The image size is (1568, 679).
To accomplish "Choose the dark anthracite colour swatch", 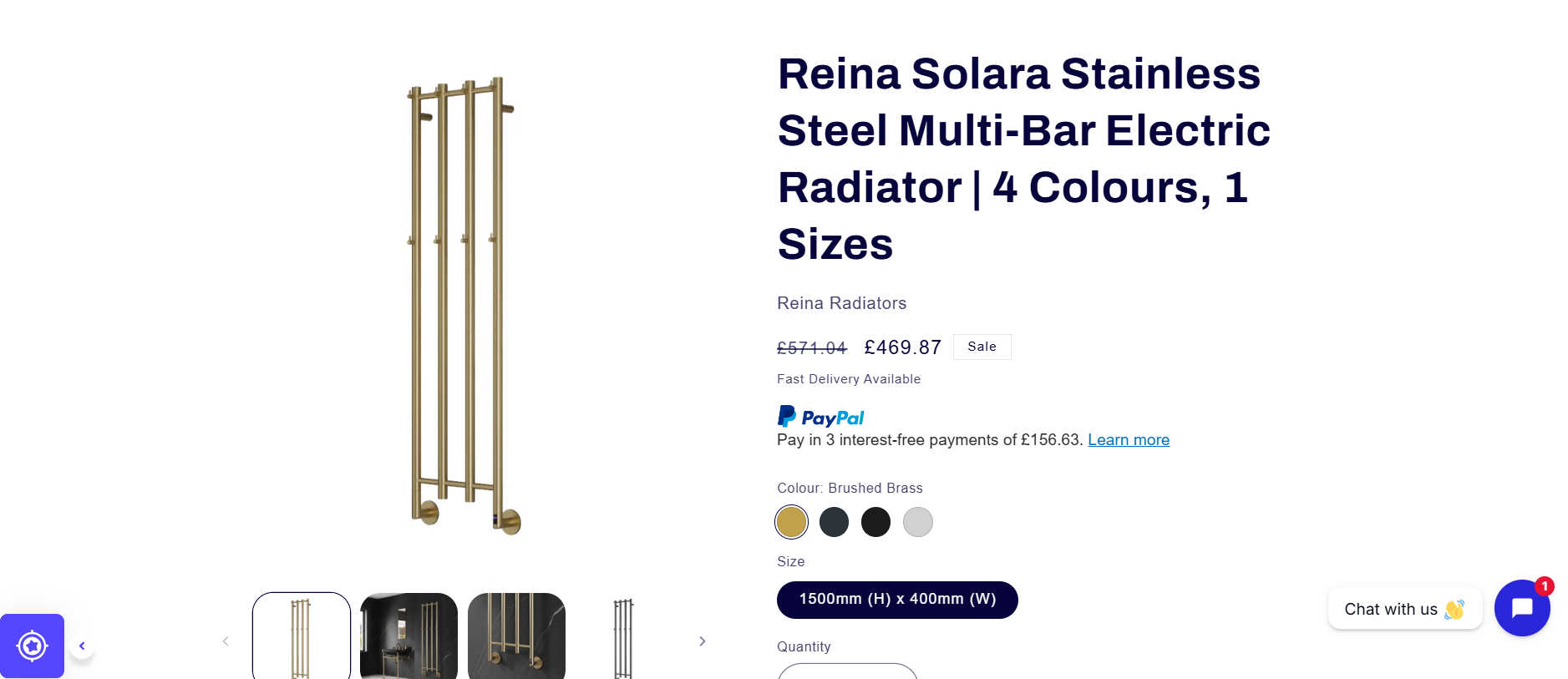I will coord(834,522).
